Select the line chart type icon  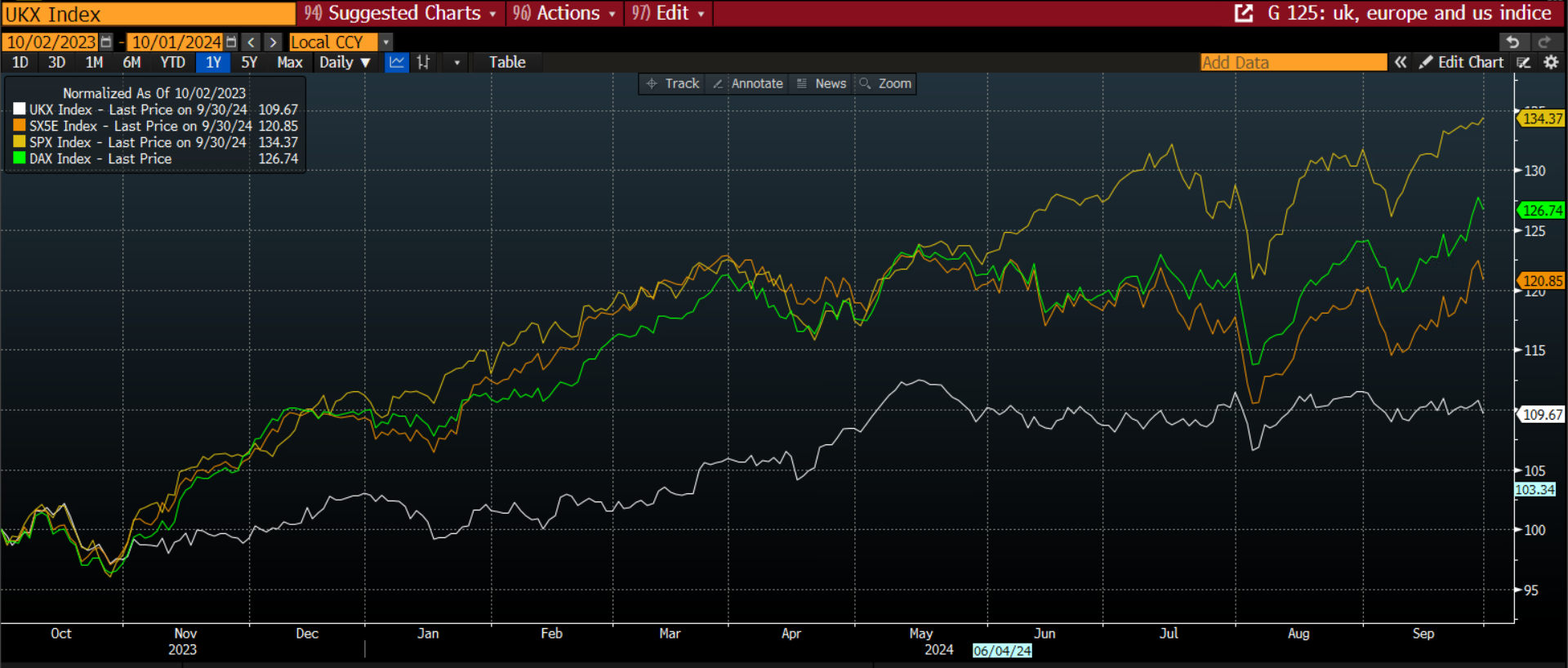(396, 62)
